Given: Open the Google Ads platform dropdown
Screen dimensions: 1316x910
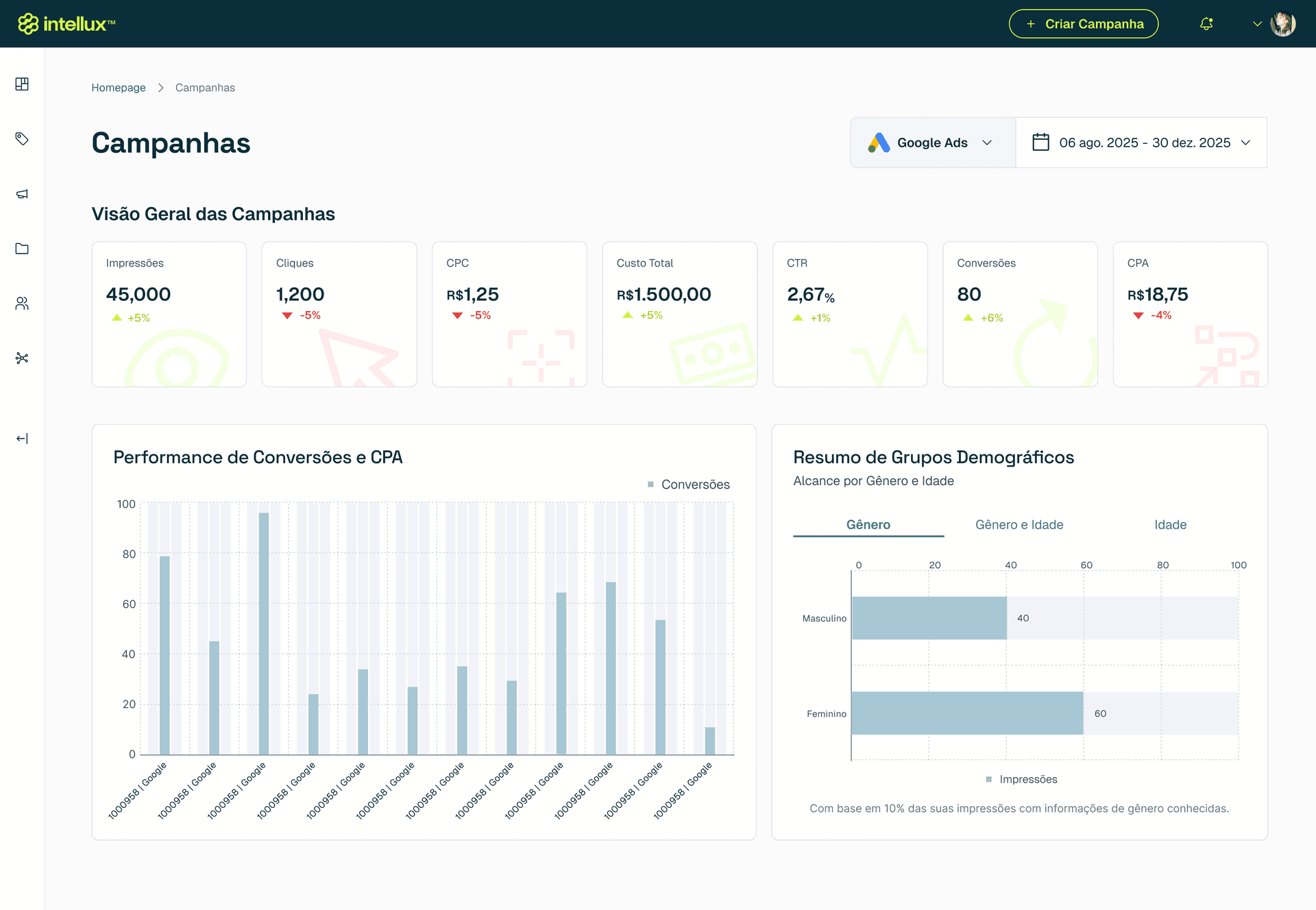Looking at the screenshot, I should [x=932, y=143].
